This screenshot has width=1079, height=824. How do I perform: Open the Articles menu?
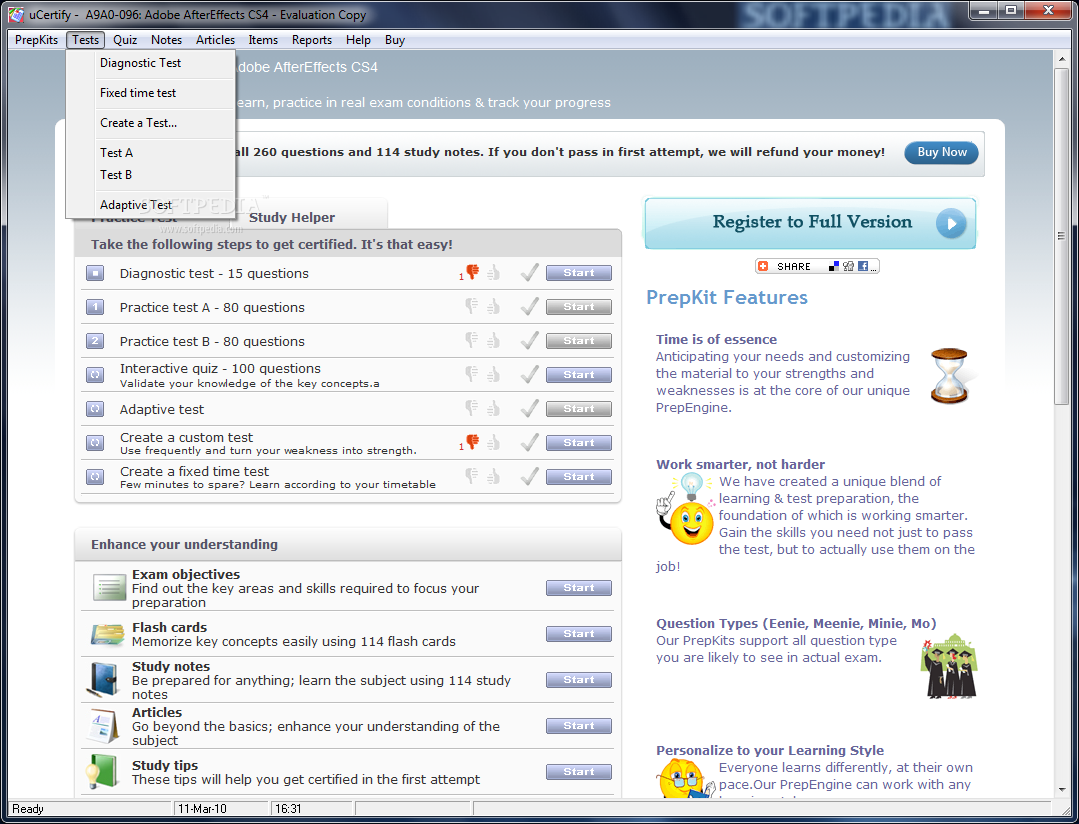coord(215,40)
